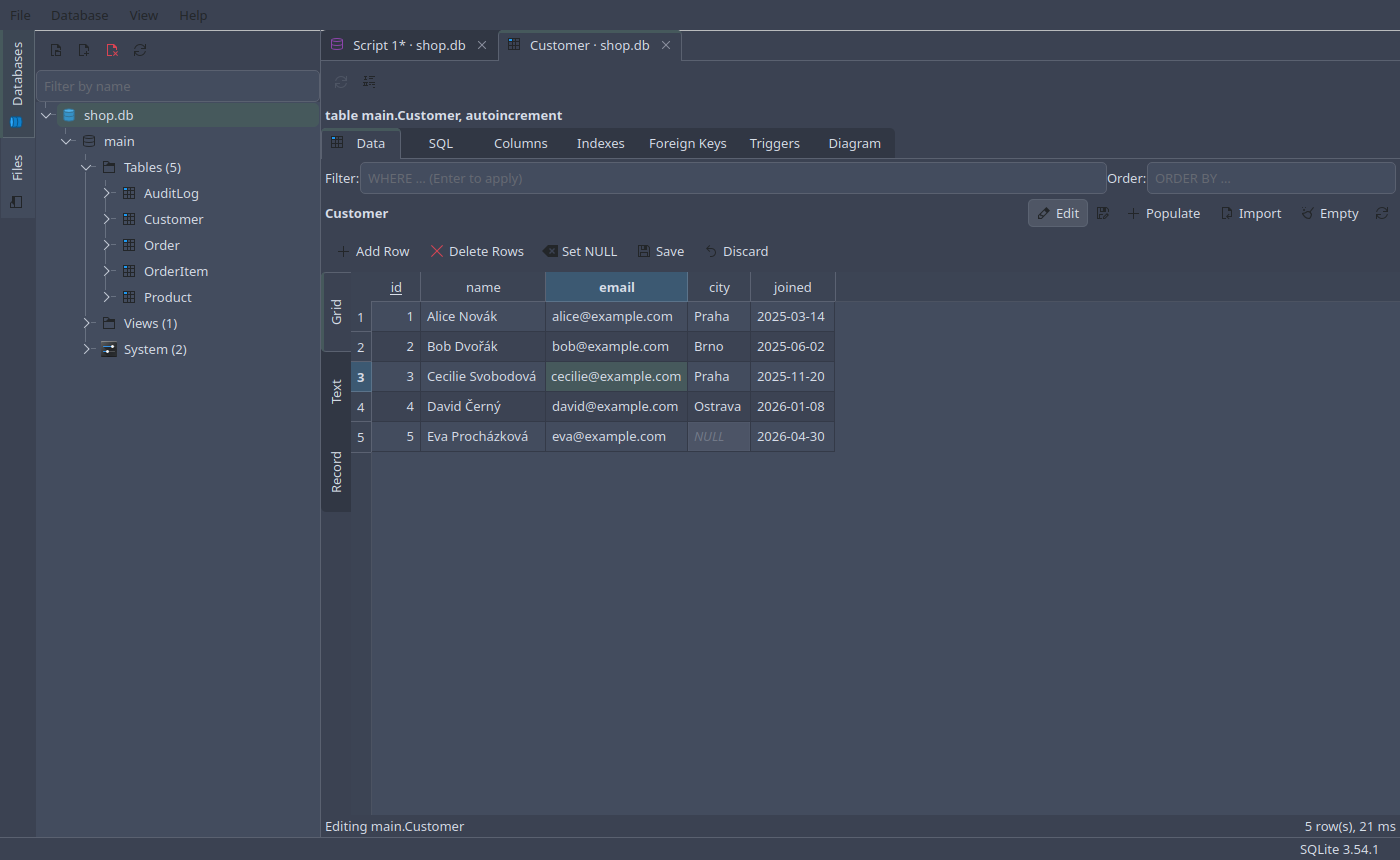The height and width of the screenshot is (860, 1400).
Task: Open the Files side panel
Action: click(17, 180)
